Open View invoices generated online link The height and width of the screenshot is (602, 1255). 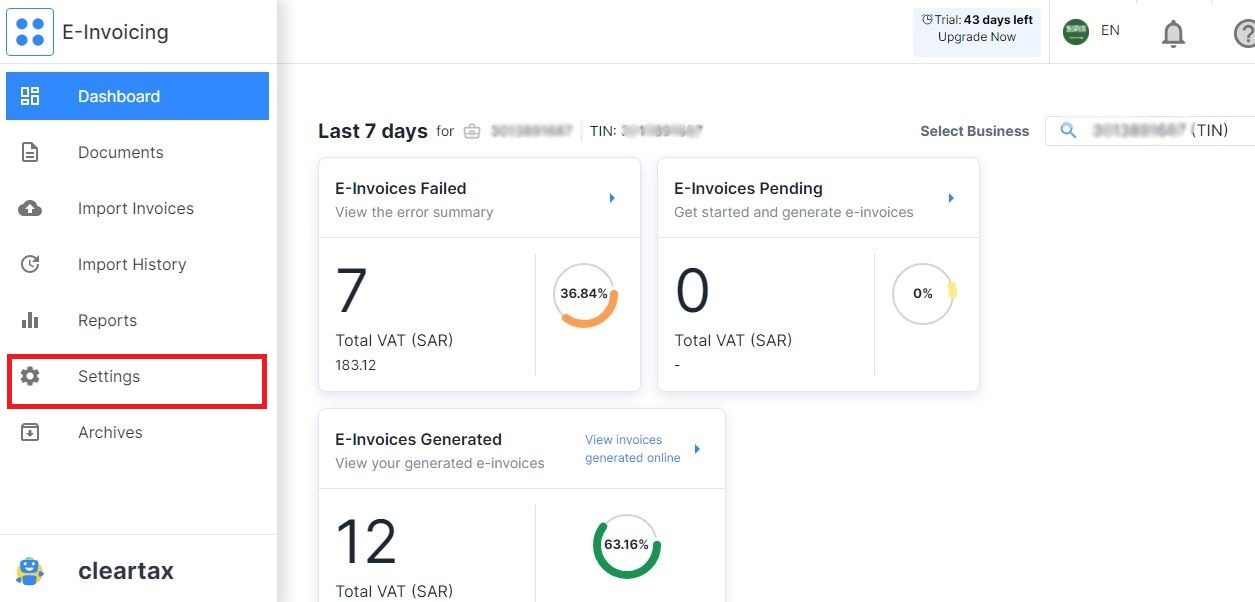(632, 449)
